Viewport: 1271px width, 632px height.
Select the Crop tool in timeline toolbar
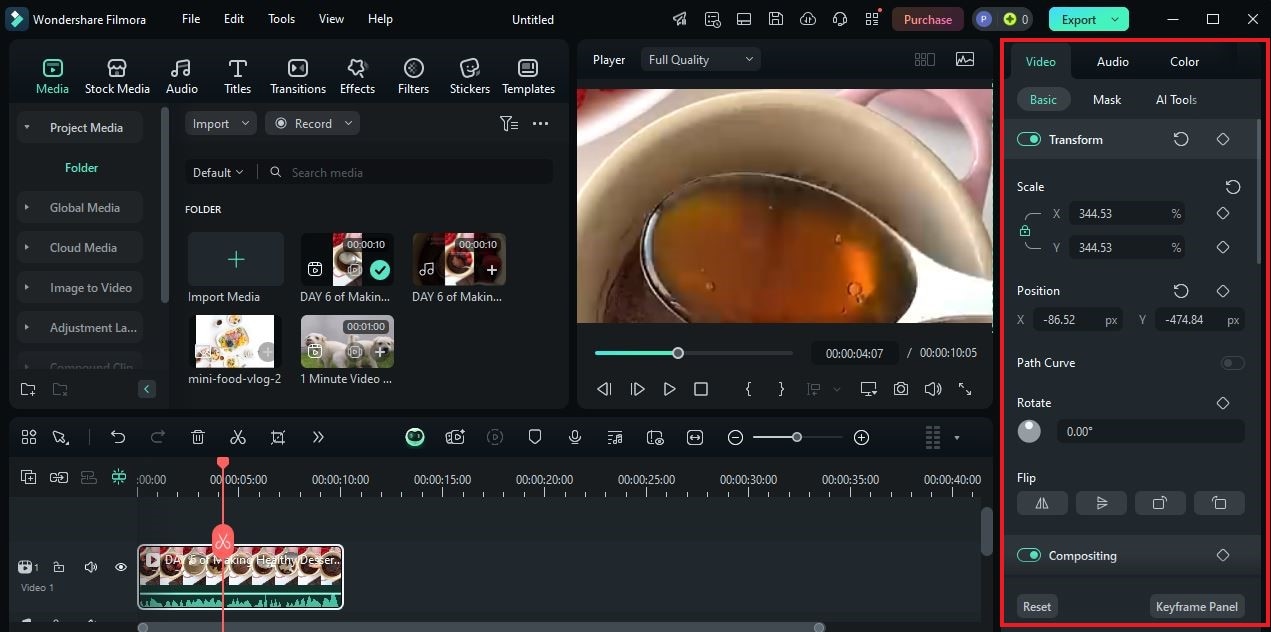(x=278, y=437)
